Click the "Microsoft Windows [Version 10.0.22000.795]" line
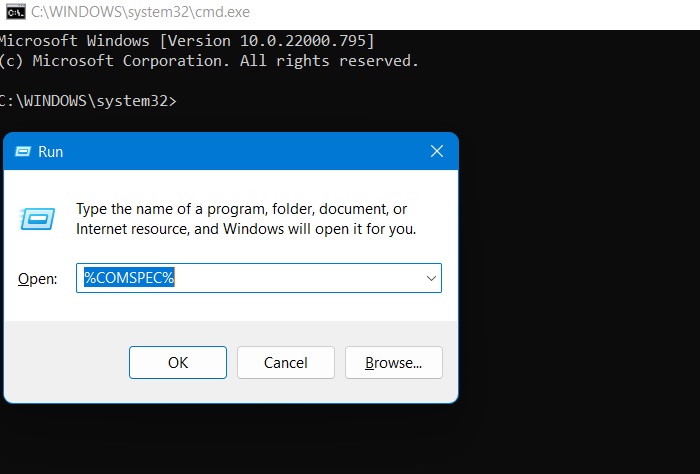This screenshot has height=474, width=700. 187,41
